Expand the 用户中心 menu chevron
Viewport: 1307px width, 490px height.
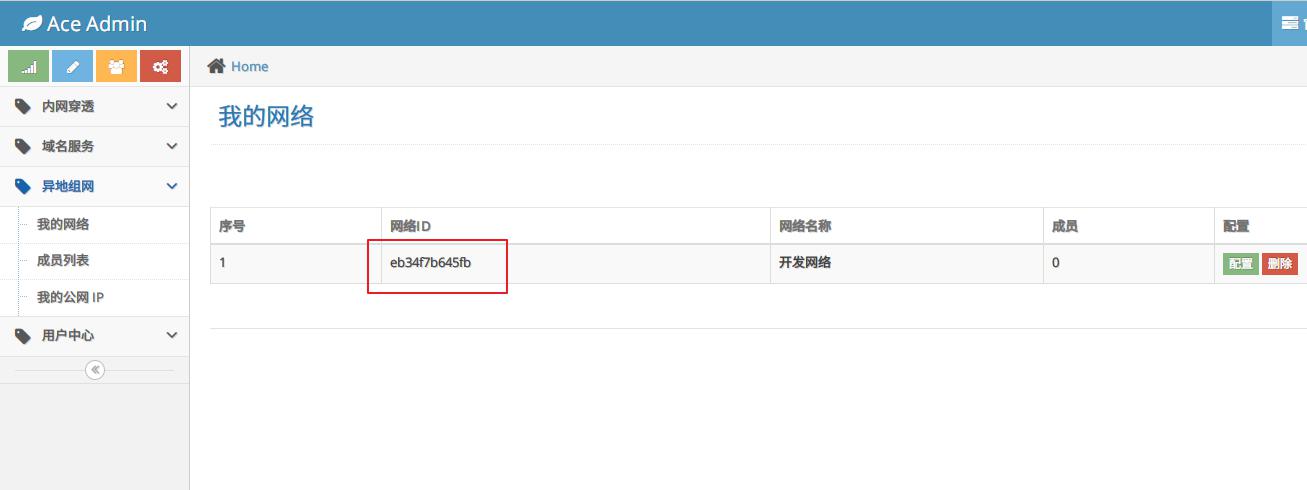[172, 336]
